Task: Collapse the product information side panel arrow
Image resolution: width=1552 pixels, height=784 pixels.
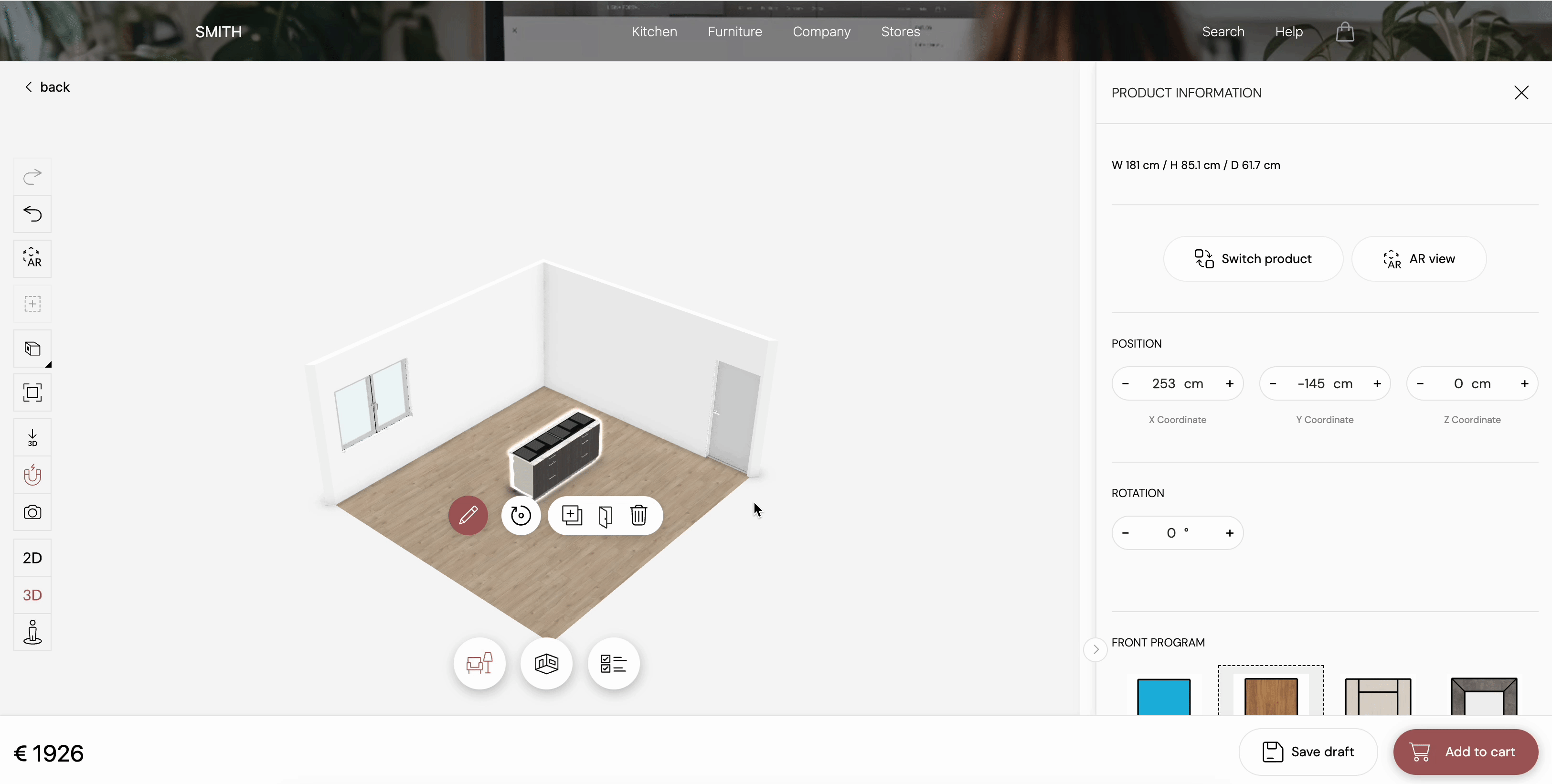Action: 1096,649
